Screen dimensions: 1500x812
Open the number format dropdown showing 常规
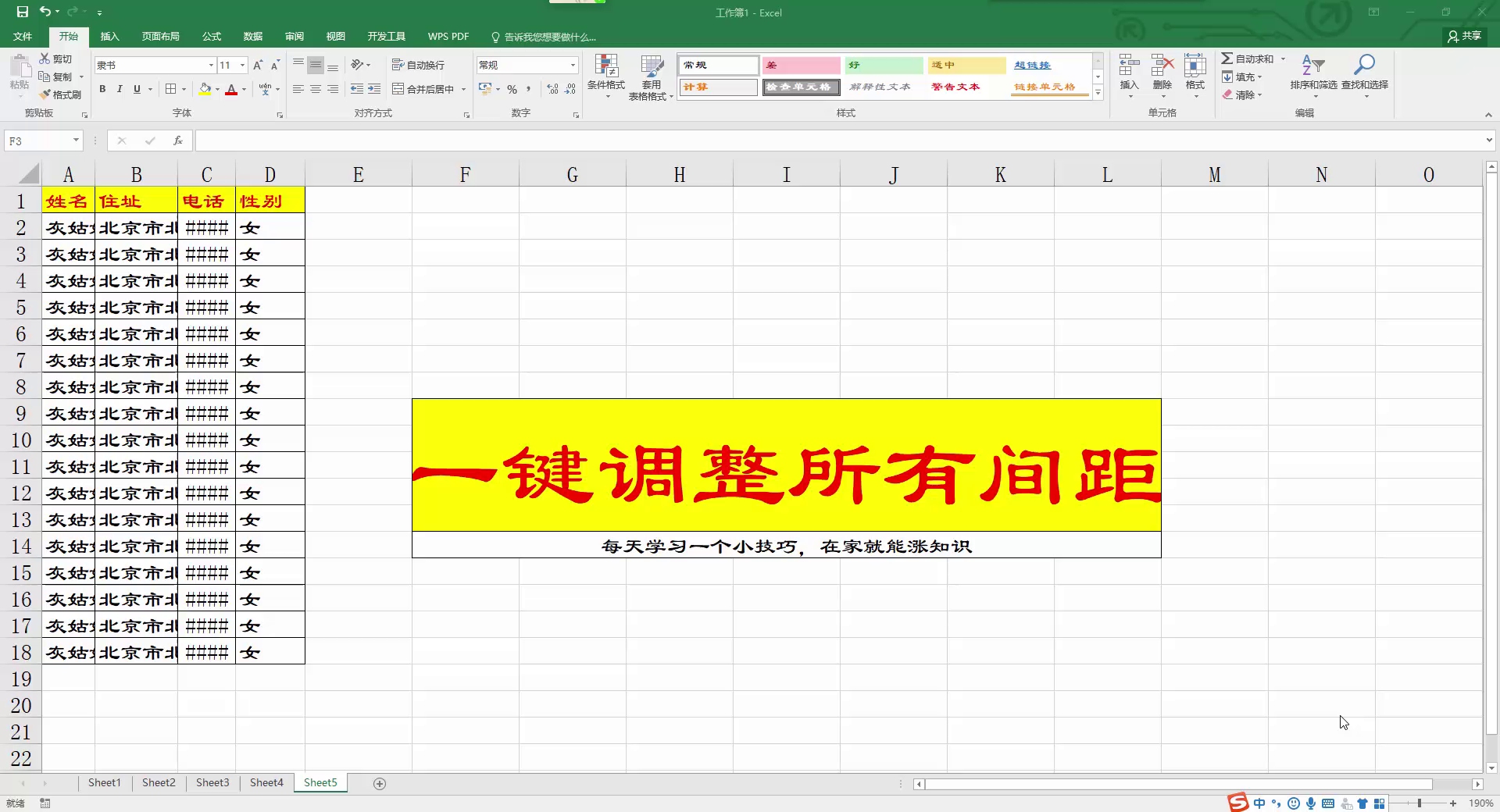(x=573, y=65)
